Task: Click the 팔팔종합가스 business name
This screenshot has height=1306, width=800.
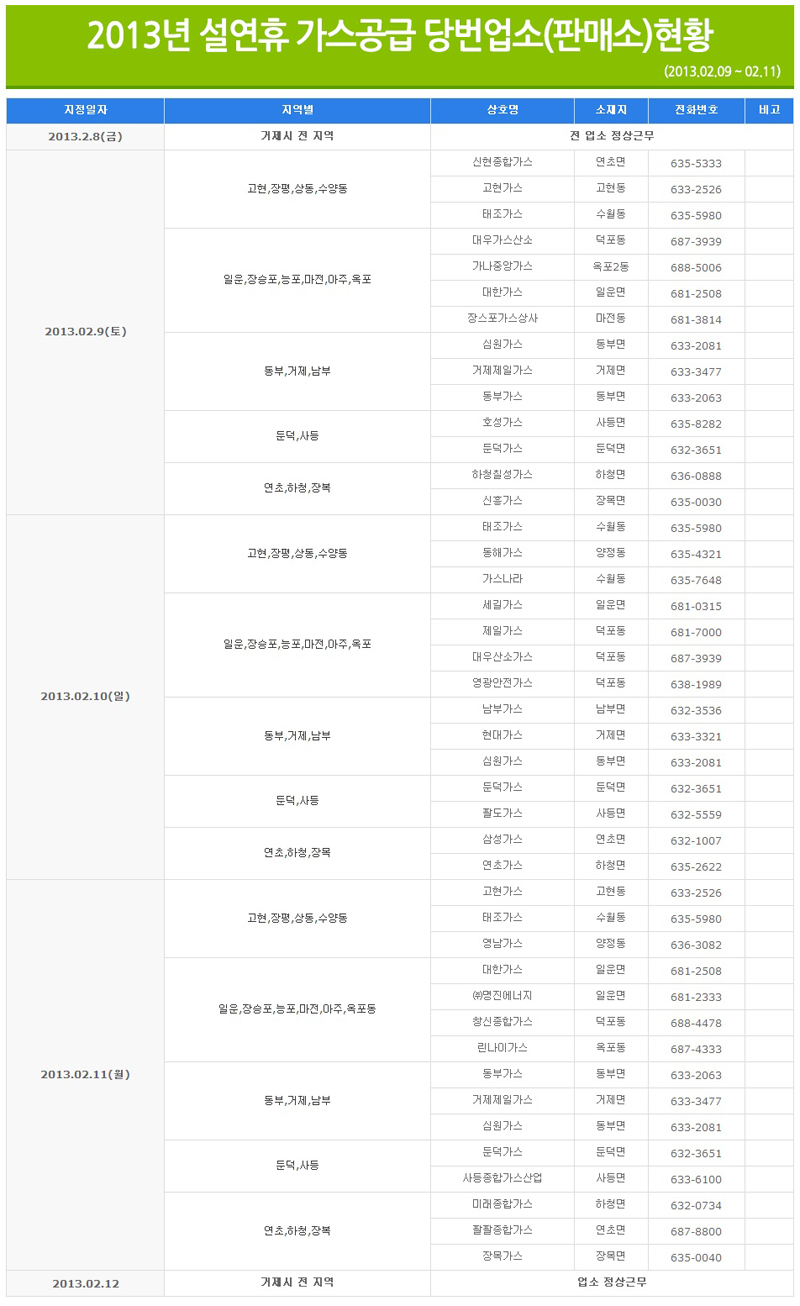Action: tap(502, 1230)
